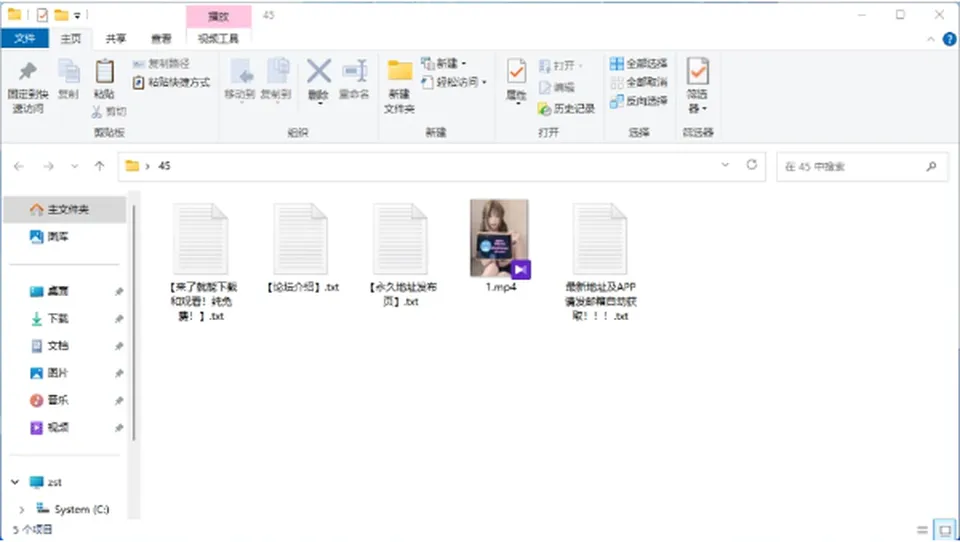This screenshot has width=960, height=542.
Task: Click the blue Help question mark icon
Action: click(949, 39)
